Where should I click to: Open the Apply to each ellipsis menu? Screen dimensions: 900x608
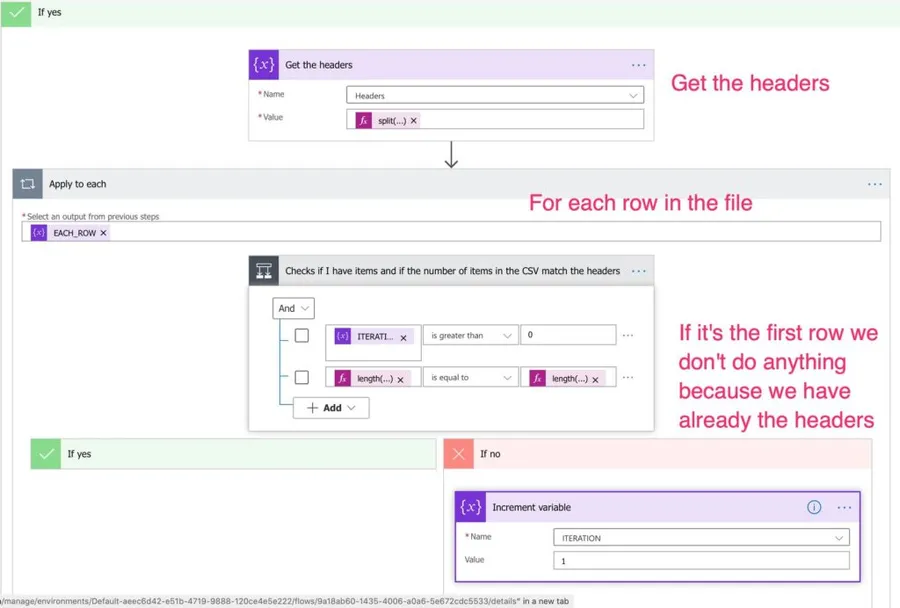pyautogui.click(x=875, y=184)
